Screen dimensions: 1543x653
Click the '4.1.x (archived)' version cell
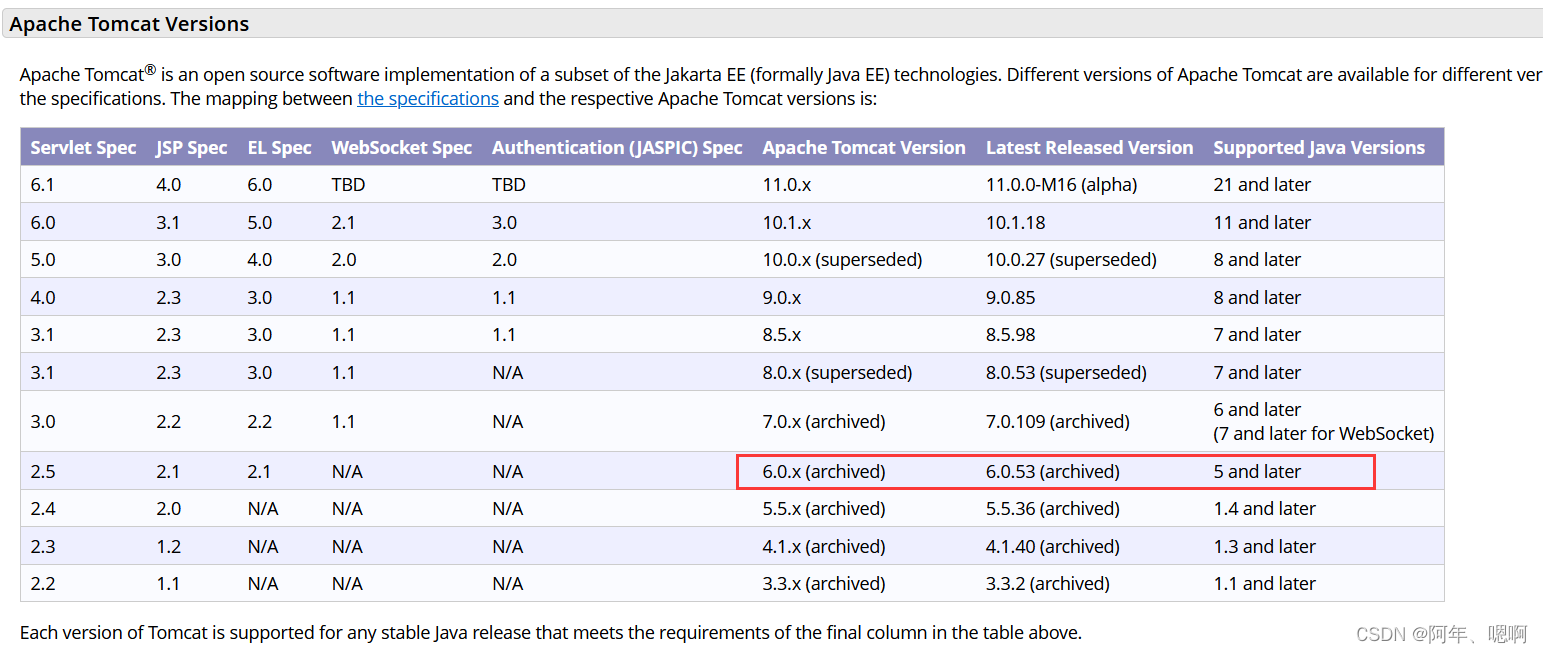pos(824,547)
